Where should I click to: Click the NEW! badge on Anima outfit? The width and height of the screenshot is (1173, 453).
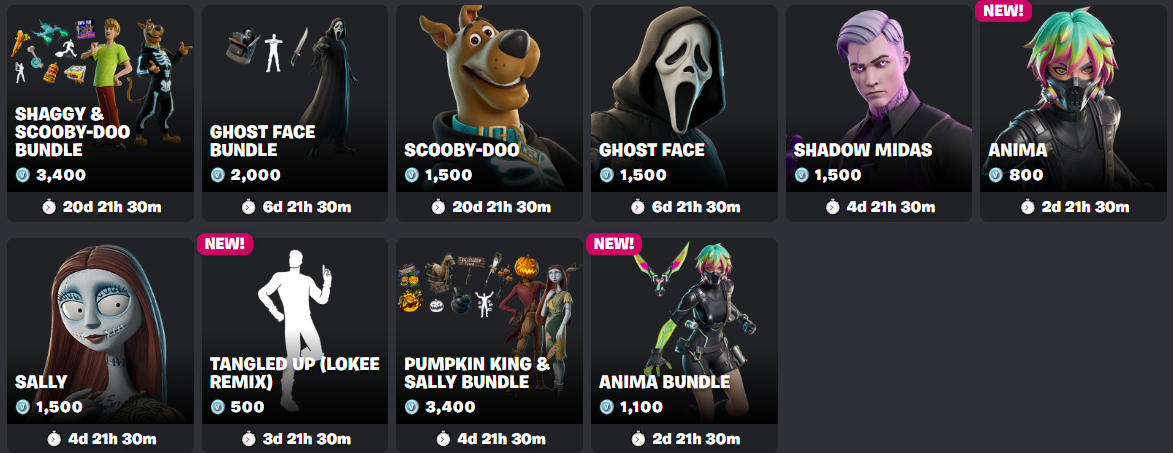coord(1003,10)
